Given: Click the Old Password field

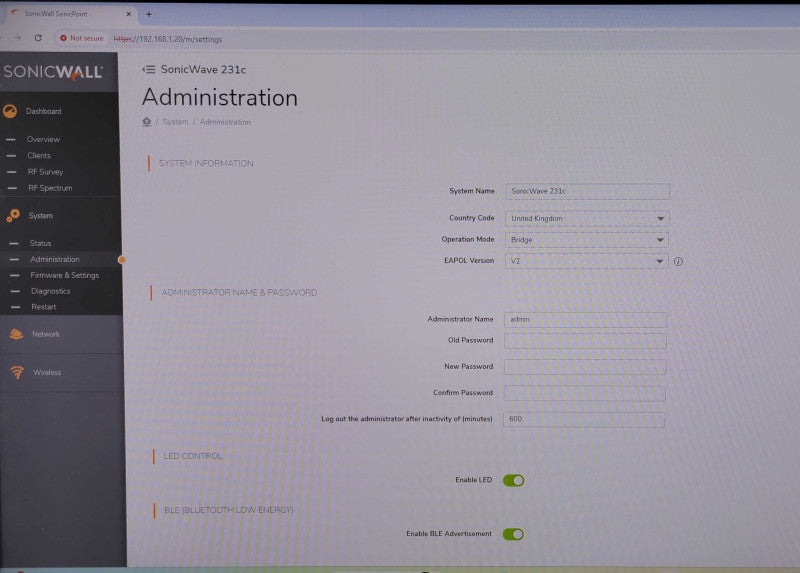Looking at the screenshot, I should point(585,340).
